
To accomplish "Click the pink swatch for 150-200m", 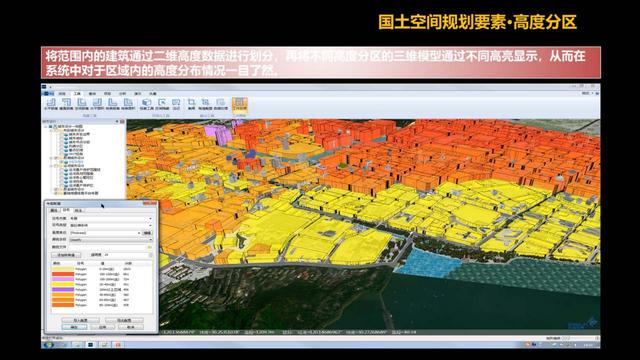I will tap(63, 279).
